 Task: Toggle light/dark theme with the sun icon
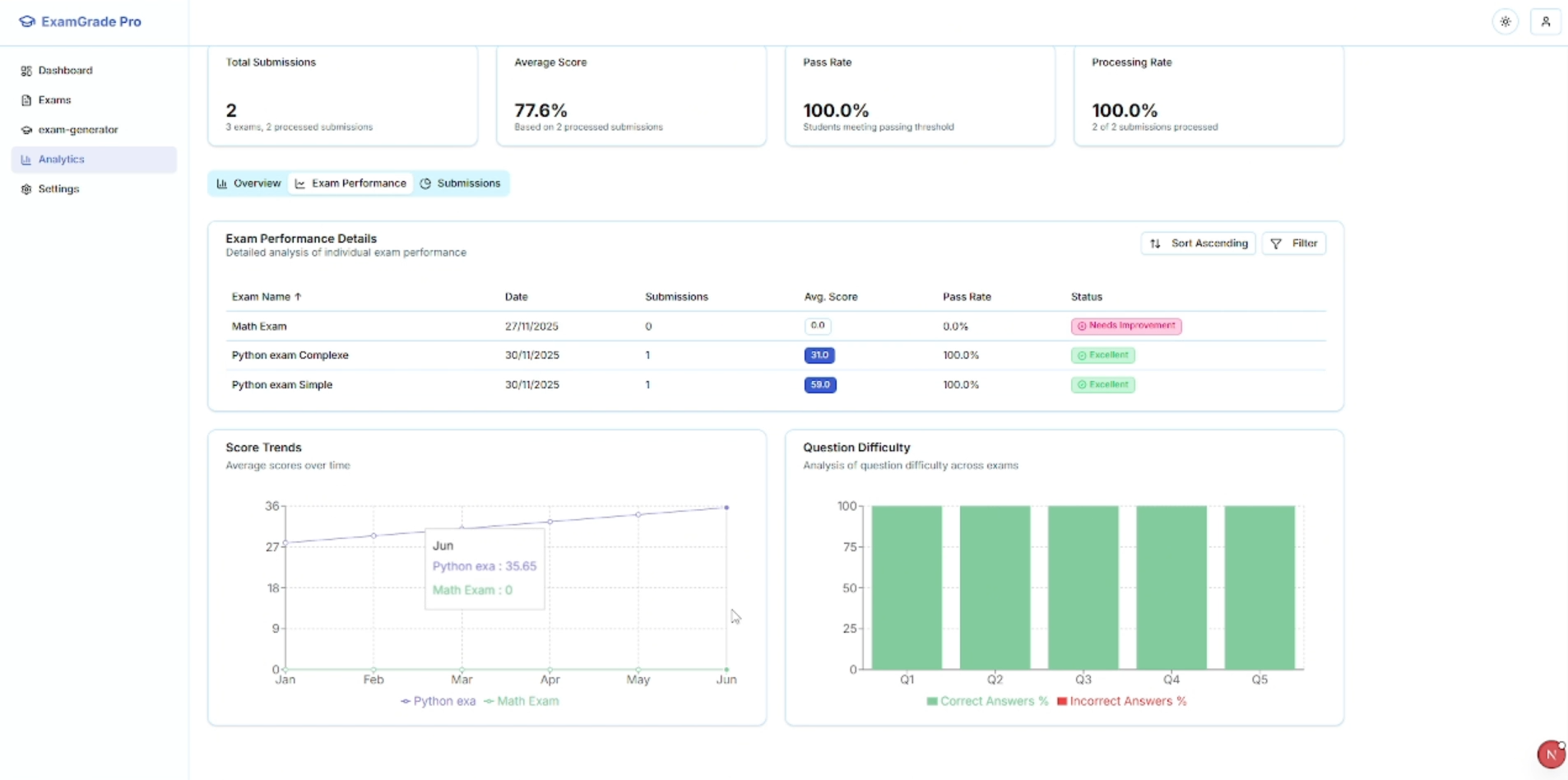click(1505, 21)
